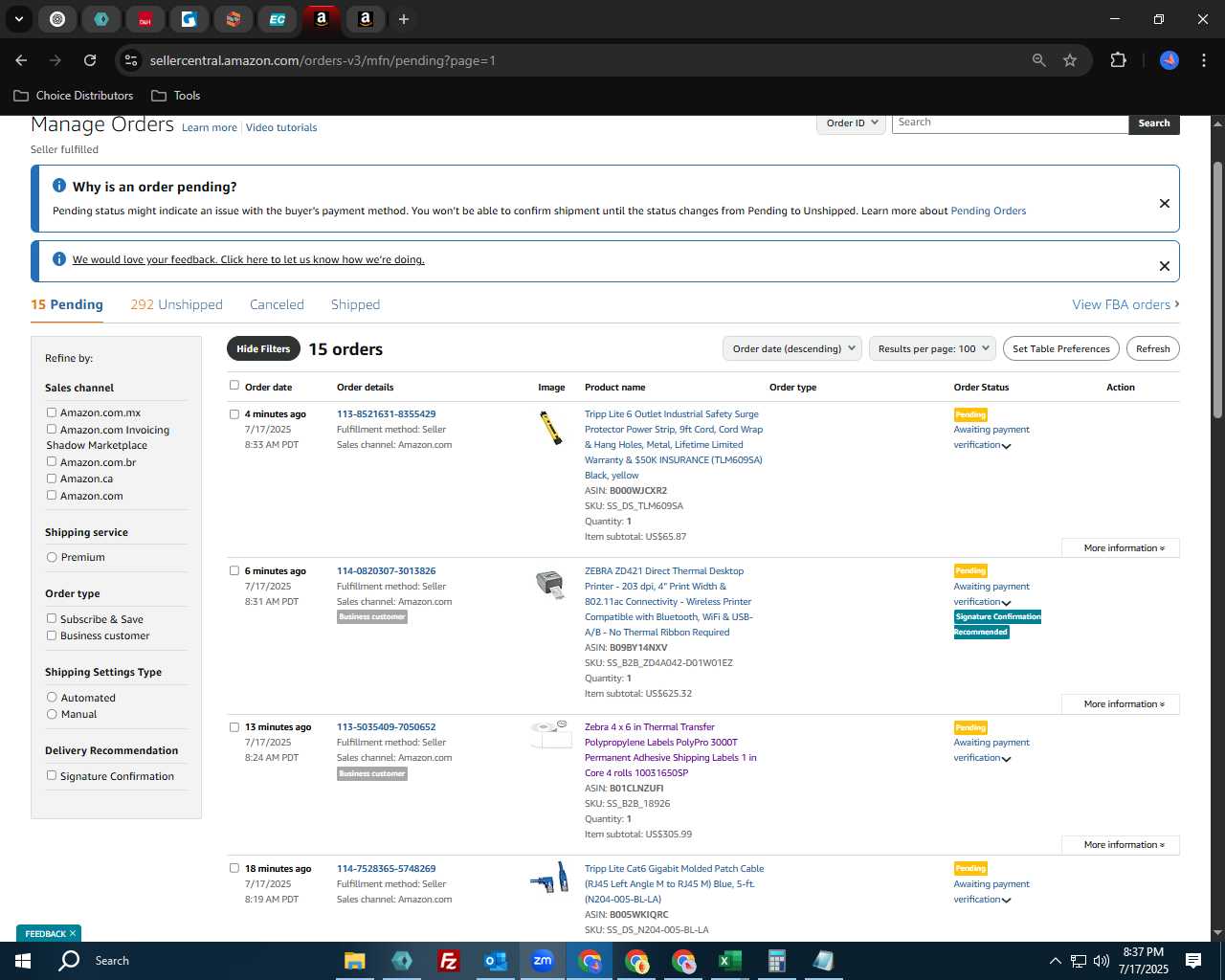Select the Premium shipping service radio
This screenshot has width=1225, height=980.
pos(52,557)
